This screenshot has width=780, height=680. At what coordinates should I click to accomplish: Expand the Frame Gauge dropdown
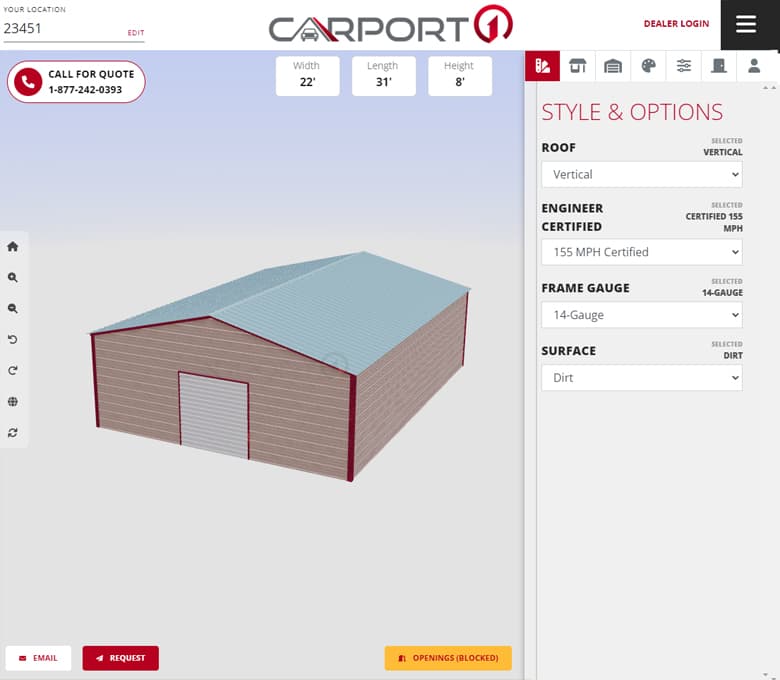pos(641,315)
